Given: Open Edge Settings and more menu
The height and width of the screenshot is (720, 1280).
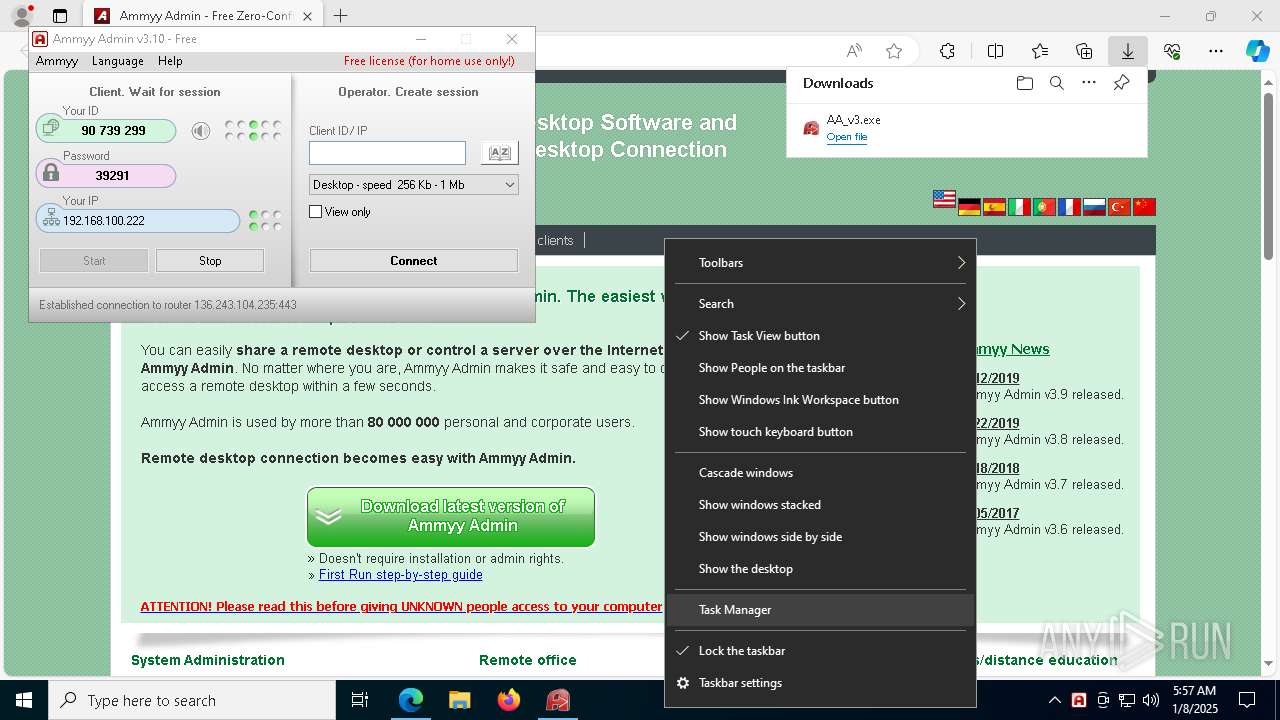Looking at the screenshot, I should [1216, 51].
